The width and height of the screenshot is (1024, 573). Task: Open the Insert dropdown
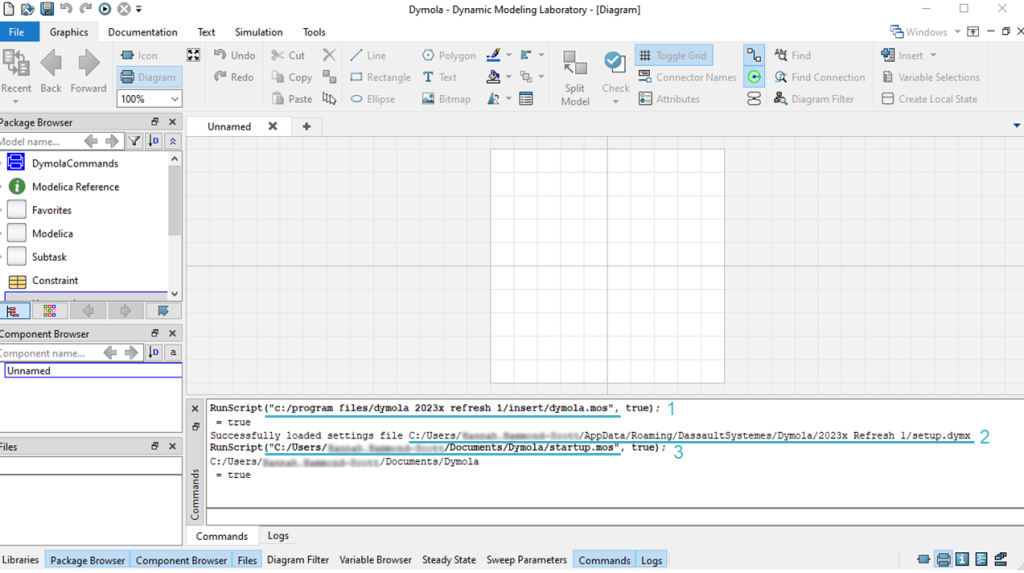point(908,56)
